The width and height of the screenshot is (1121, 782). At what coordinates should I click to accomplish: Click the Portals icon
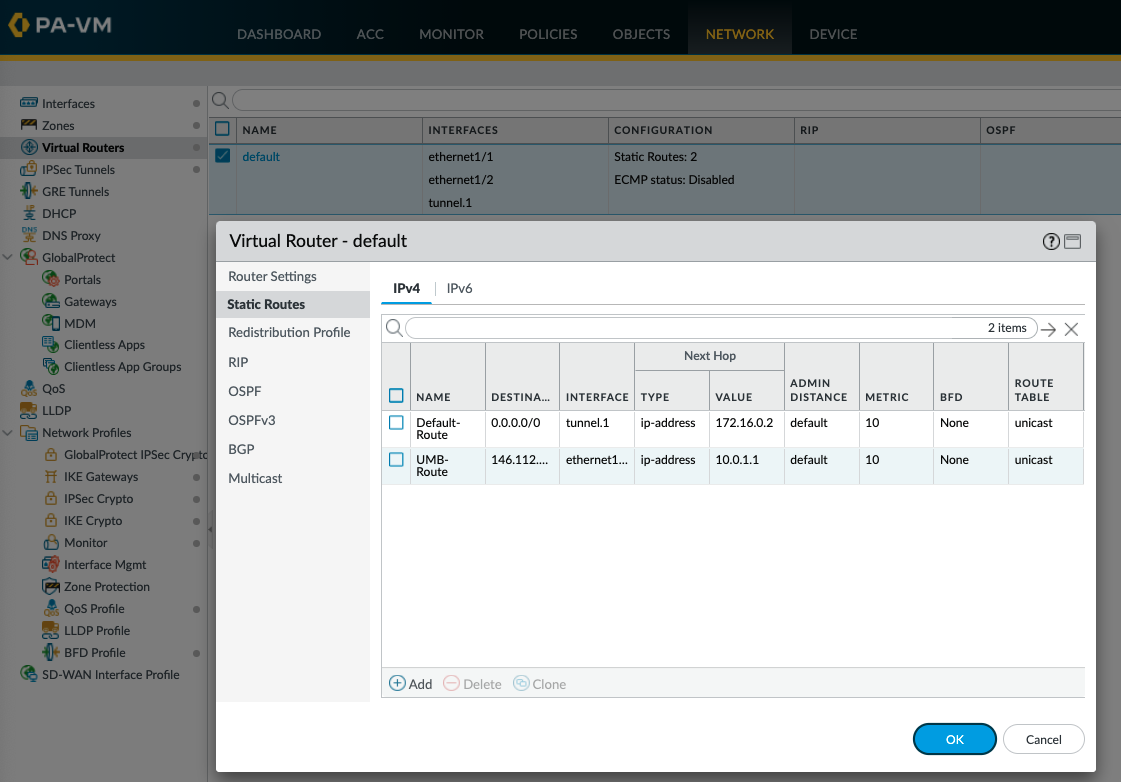[51, 279]
